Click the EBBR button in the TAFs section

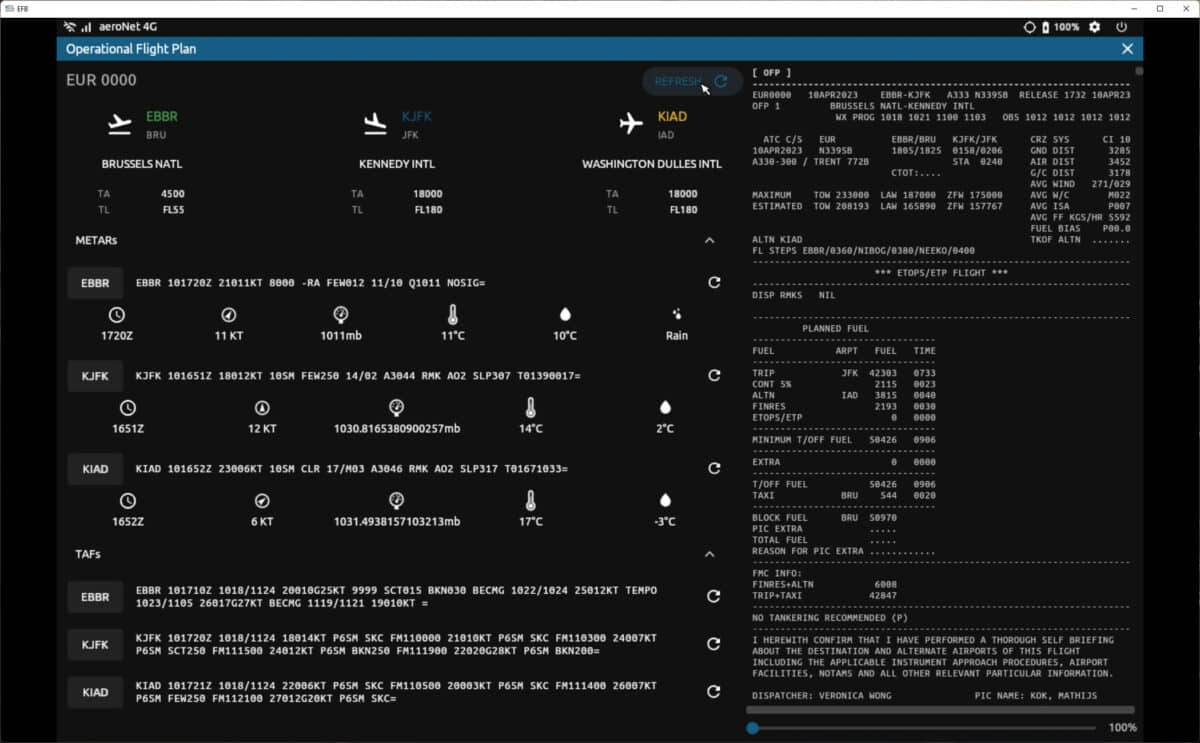point(94,596)
